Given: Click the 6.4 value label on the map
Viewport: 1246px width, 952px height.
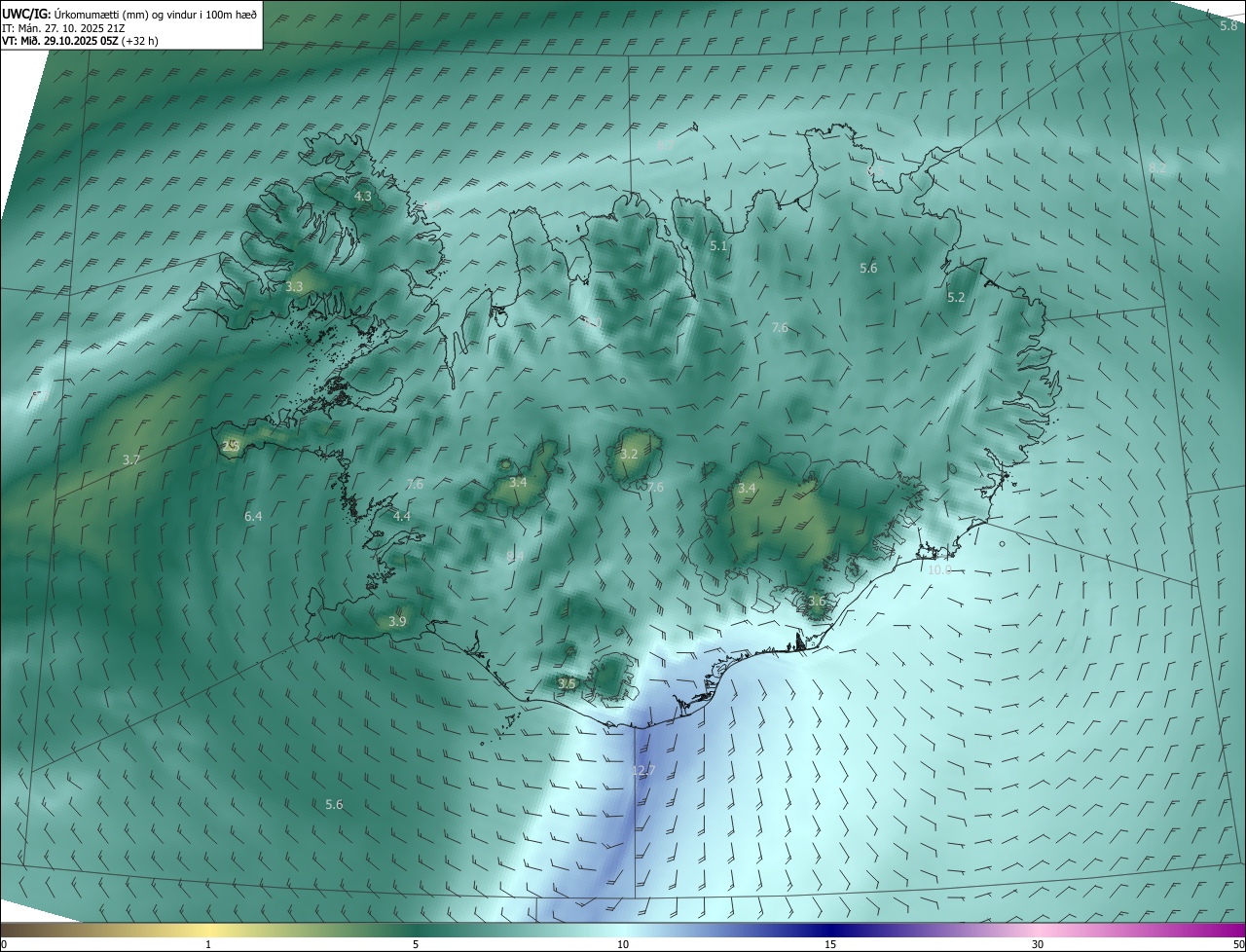Looking at the screenshot, I should pos(253,517).
